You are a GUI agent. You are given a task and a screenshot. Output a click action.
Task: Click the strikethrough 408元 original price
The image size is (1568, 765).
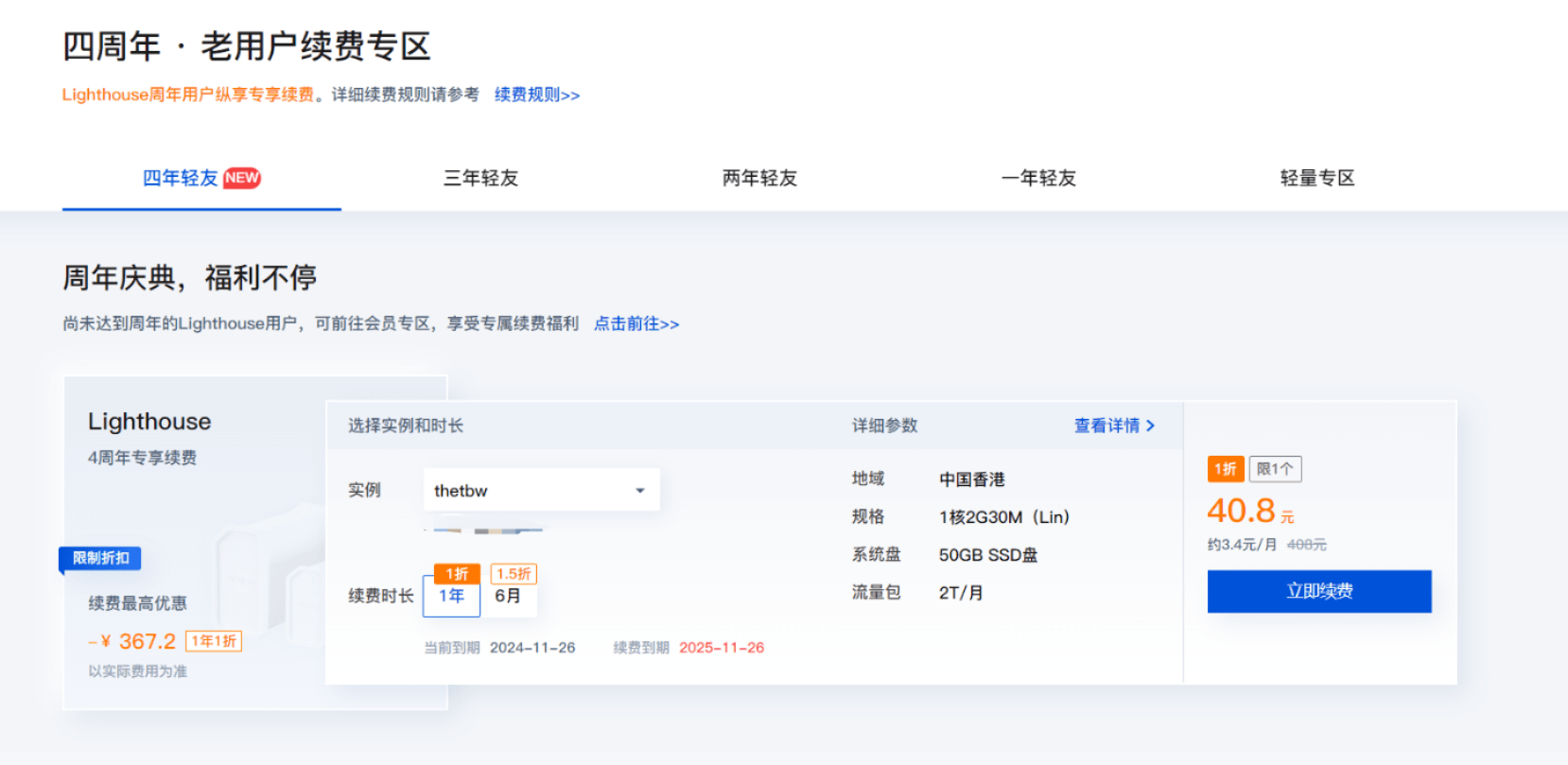(x=1307, y=545)
